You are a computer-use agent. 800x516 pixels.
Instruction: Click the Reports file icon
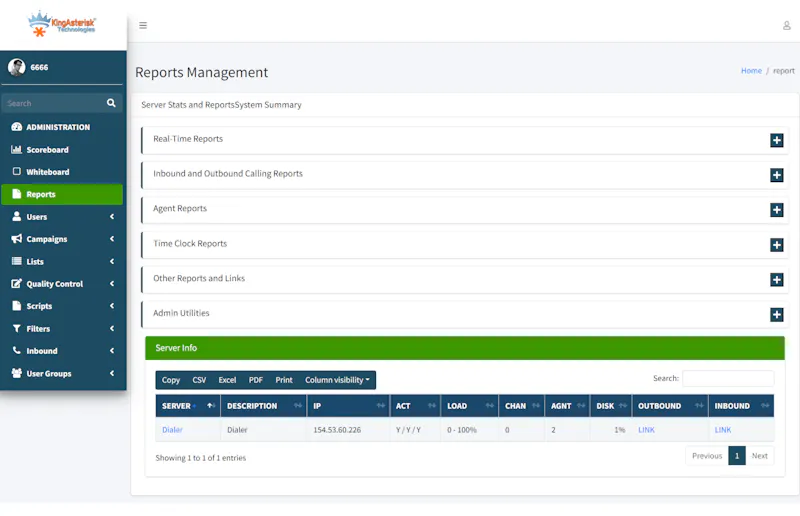[x=17, y=194]
